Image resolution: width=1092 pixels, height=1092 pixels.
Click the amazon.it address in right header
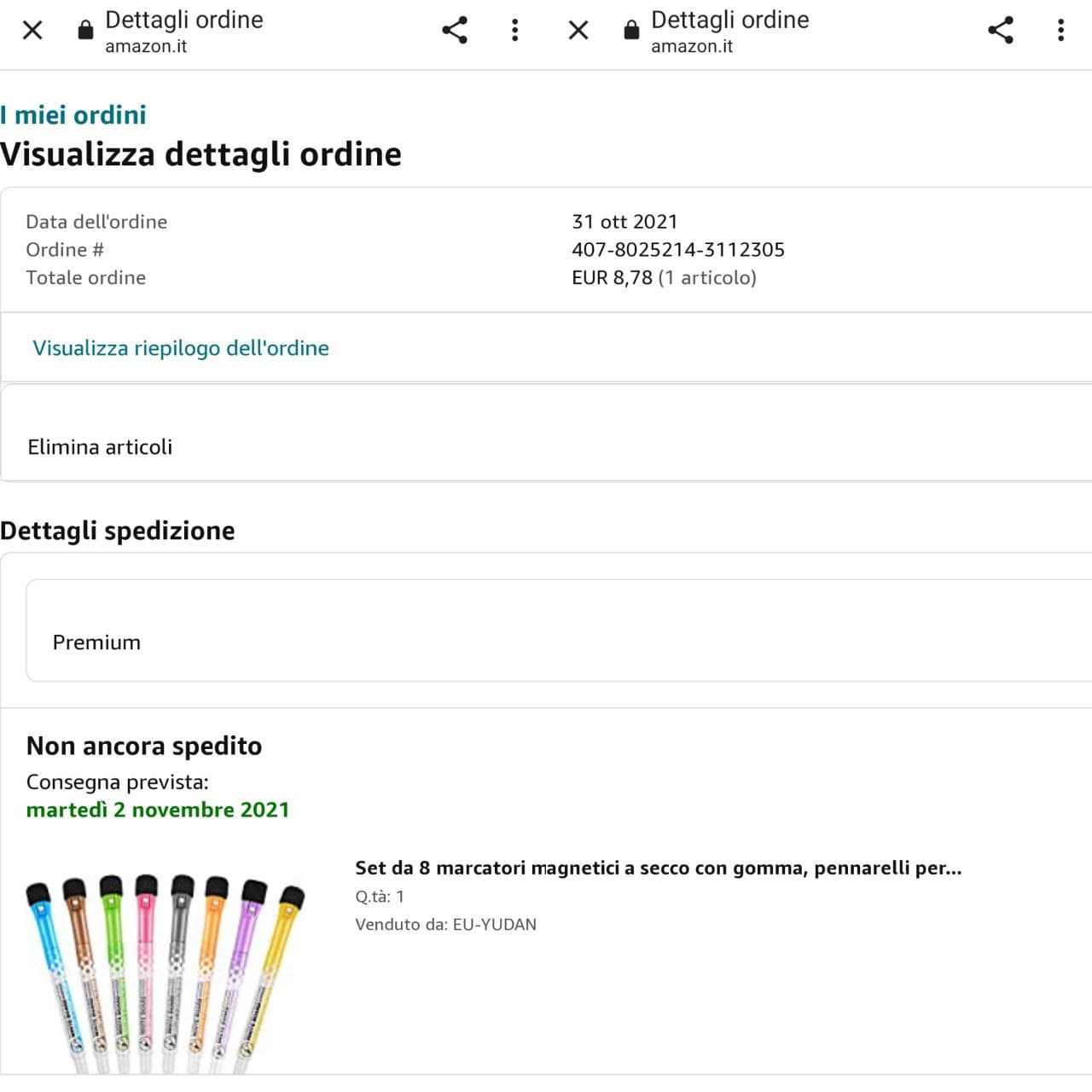(x=692, y=46)
